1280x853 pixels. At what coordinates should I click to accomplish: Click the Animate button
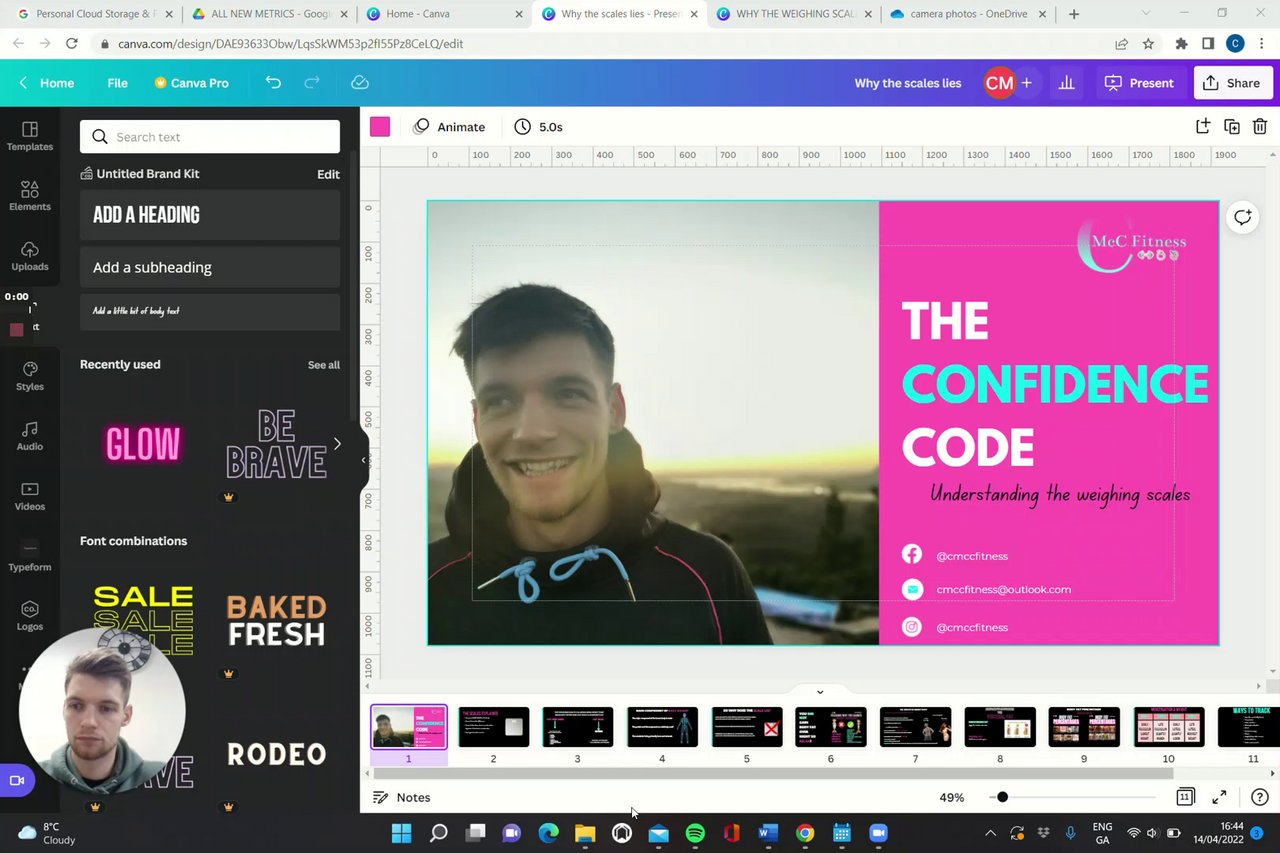[x=449, y=127]
